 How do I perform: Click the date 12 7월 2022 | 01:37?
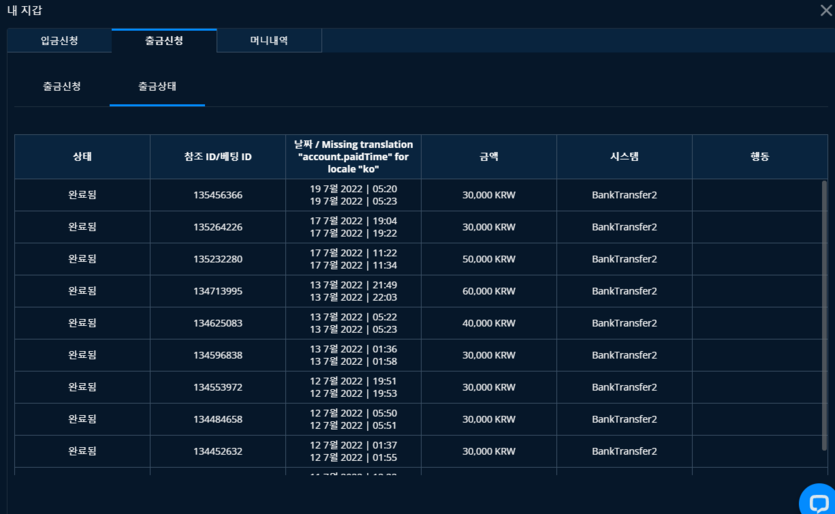point(353,445)
